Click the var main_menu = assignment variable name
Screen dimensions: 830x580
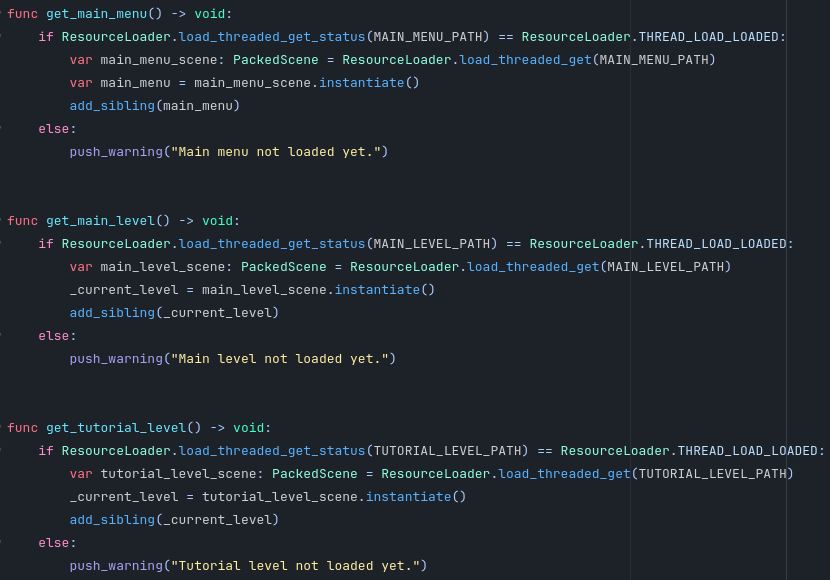tap(136, 83)
